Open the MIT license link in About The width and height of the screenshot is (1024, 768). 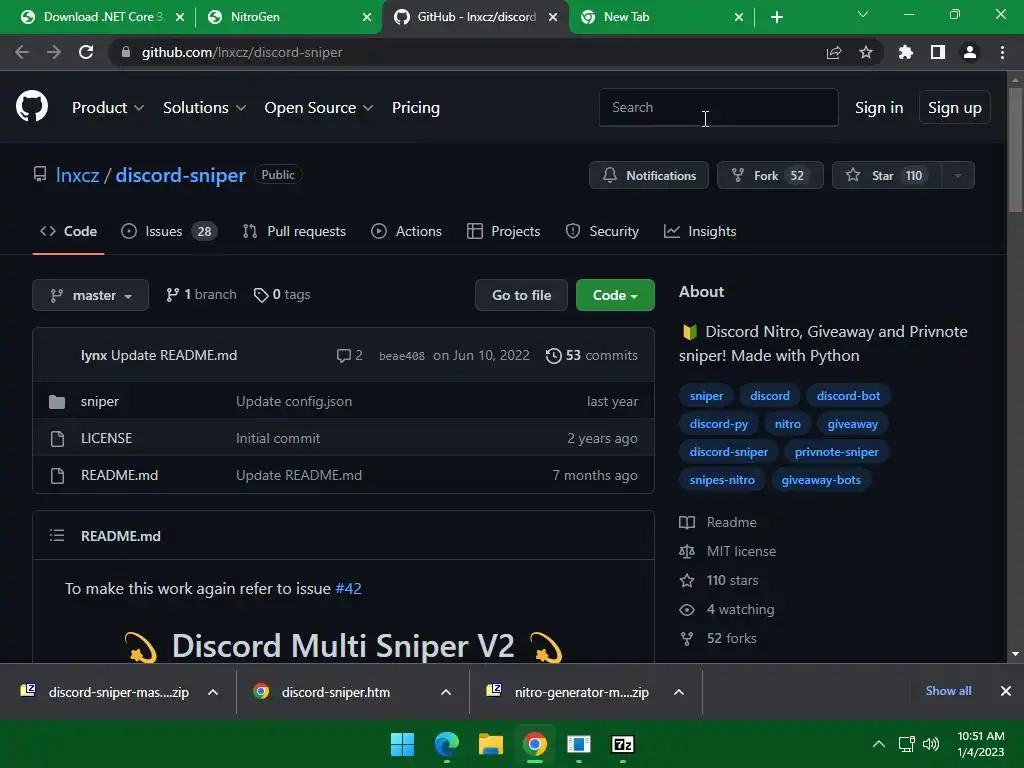point(741,551)
